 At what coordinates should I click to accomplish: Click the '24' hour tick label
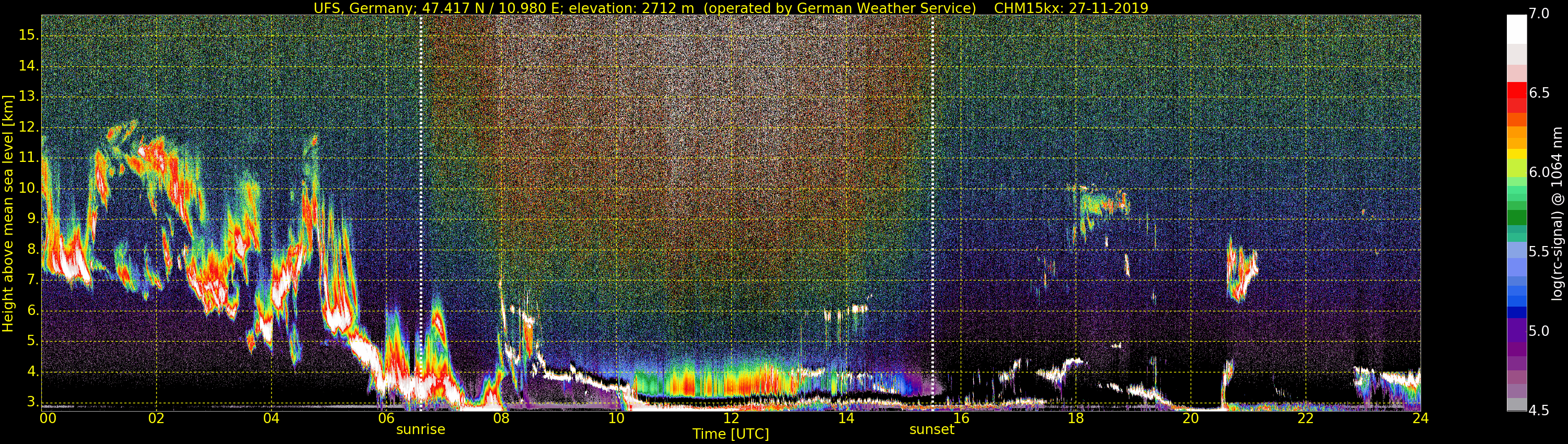pyautogui.click(x=1421, y=418)
